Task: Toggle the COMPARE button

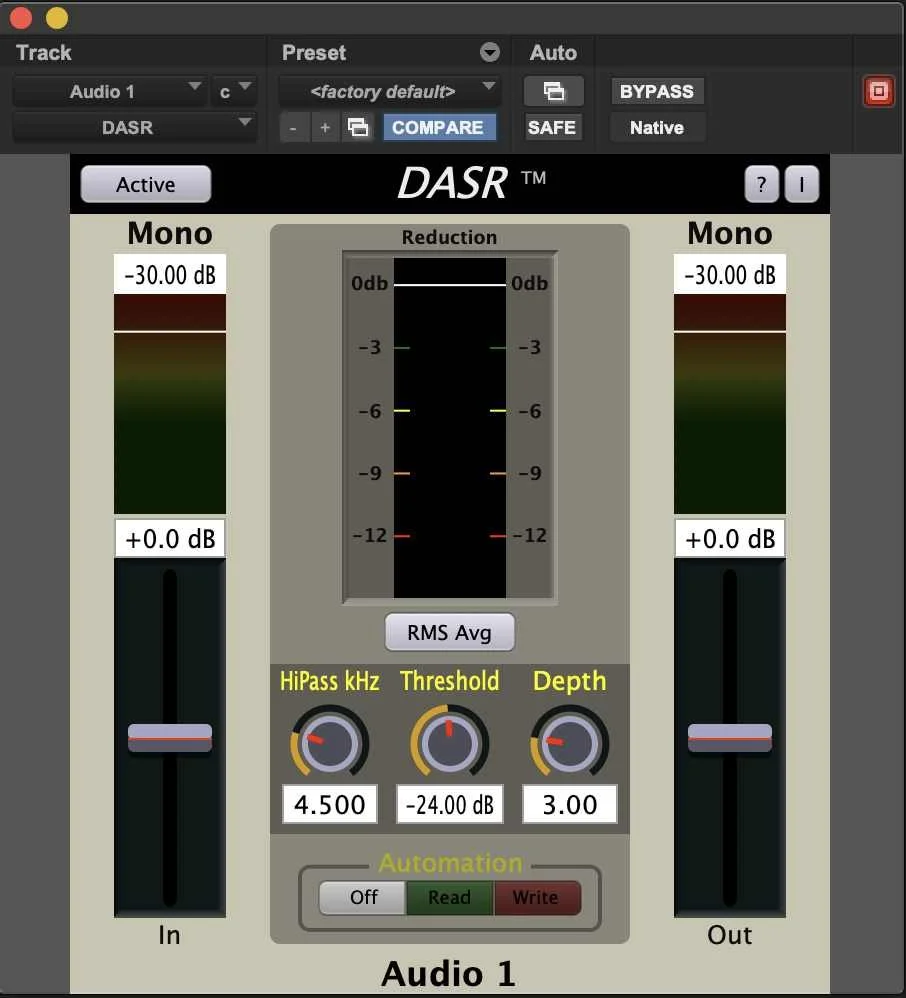Action: click(x=438, y=127)
